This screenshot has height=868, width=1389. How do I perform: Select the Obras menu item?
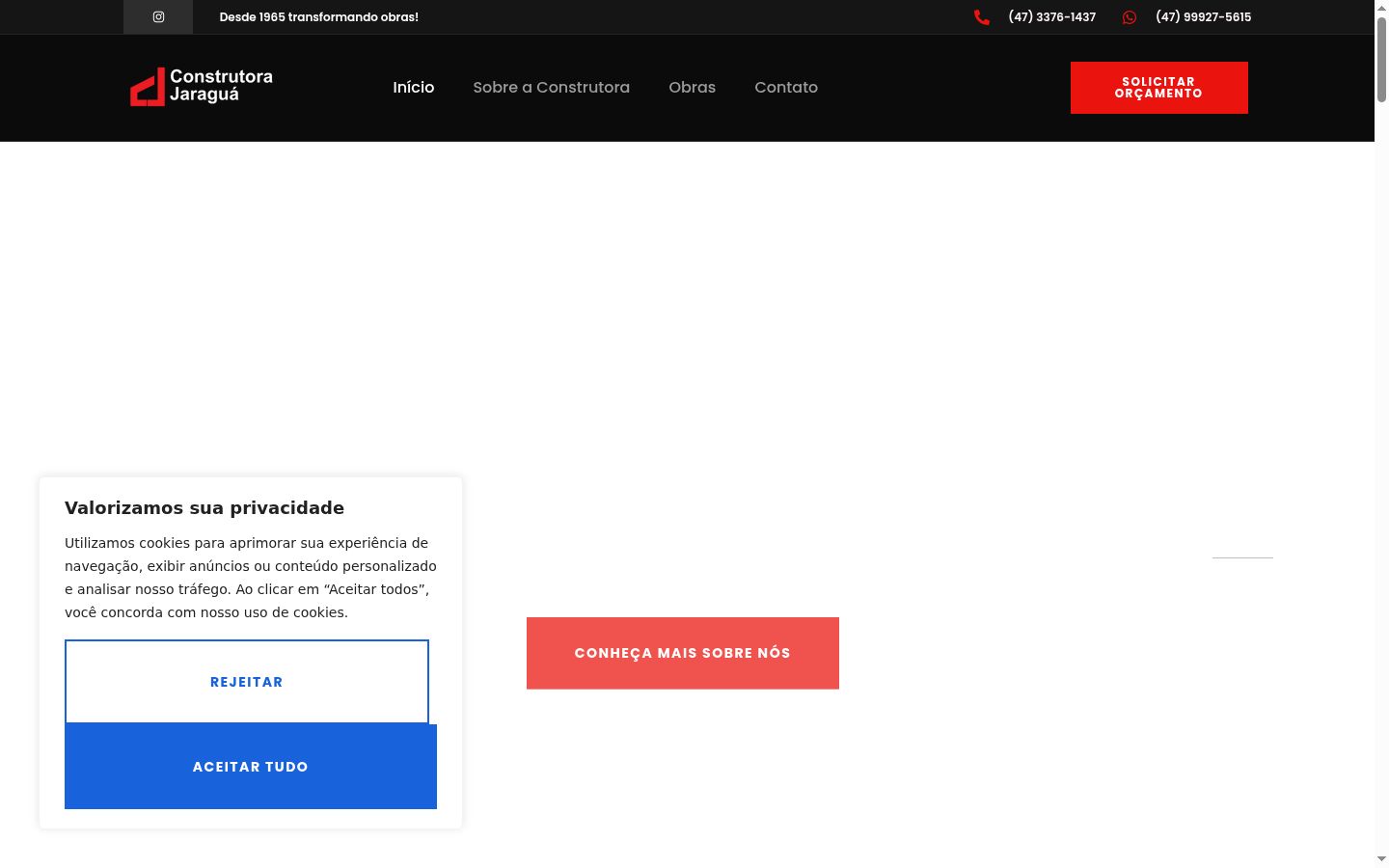[693, 87]
